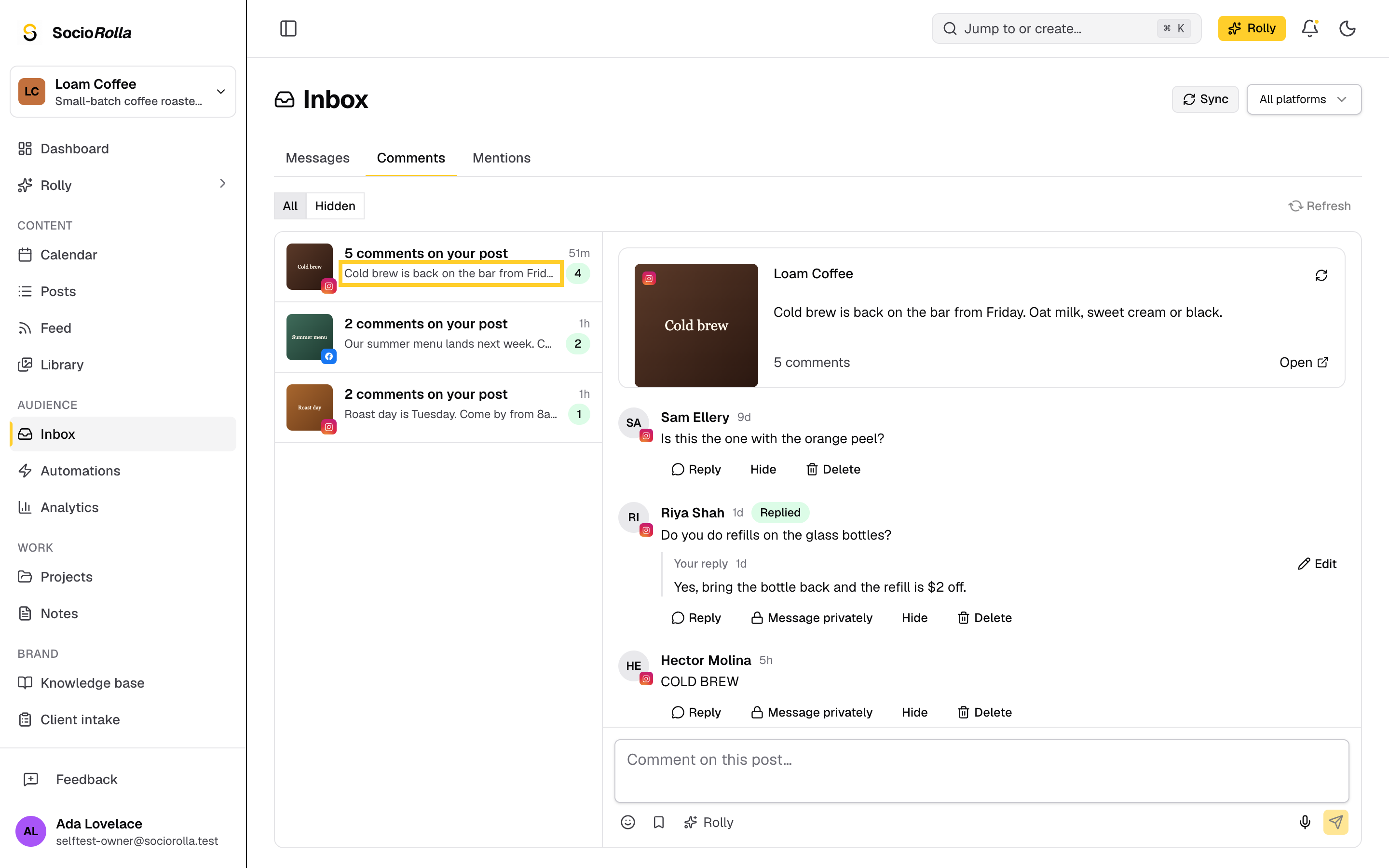Hide Hector Molina's comment
The image size is (1389, 868).
pos(914,712)
